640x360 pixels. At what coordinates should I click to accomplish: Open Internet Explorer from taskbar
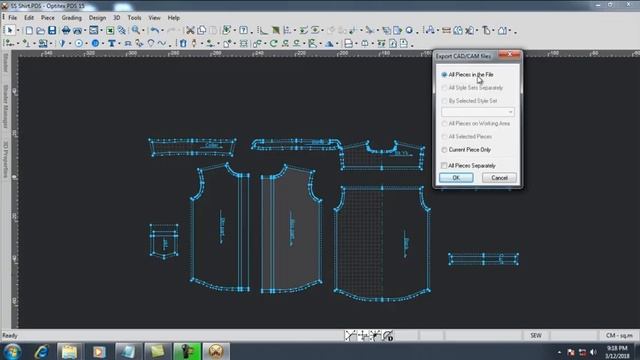point(42,351)
